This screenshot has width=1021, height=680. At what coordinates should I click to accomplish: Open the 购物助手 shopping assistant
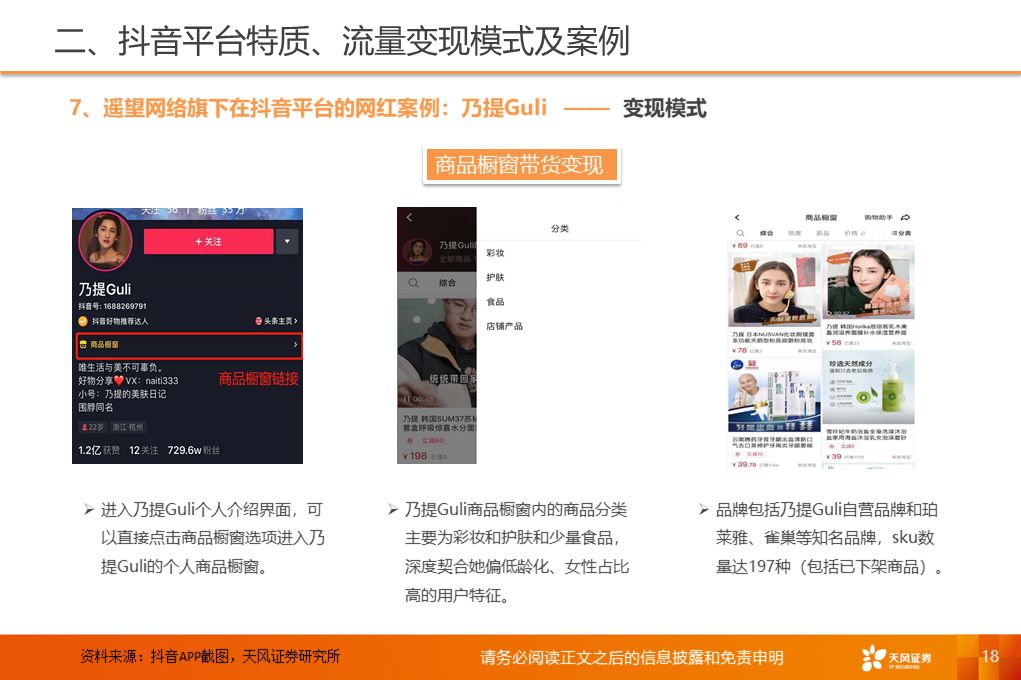[x=878, y=218]
